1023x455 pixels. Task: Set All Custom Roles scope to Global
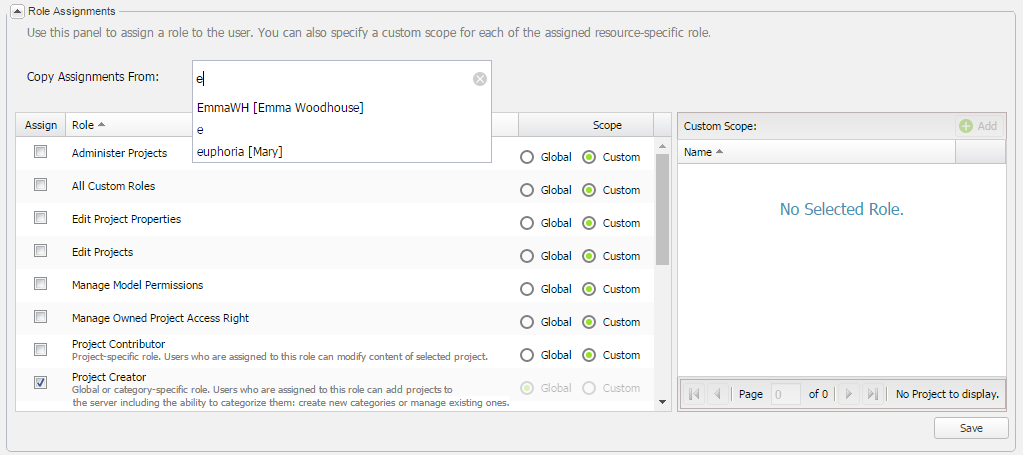point(527,190)
